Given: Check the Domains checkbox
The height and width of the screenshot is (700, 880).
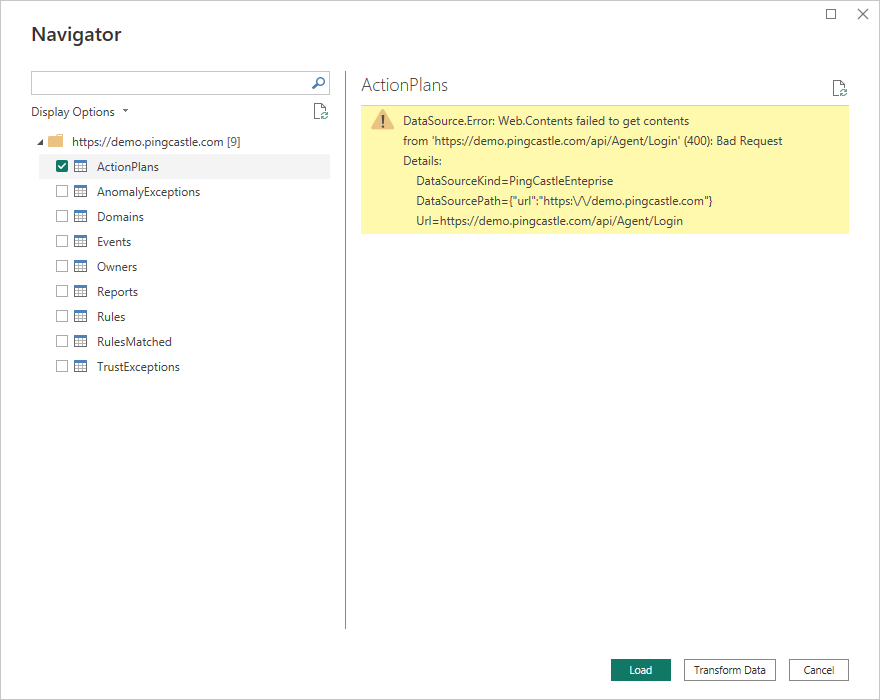Looking at the screenshot, I should tap(62, 216).
